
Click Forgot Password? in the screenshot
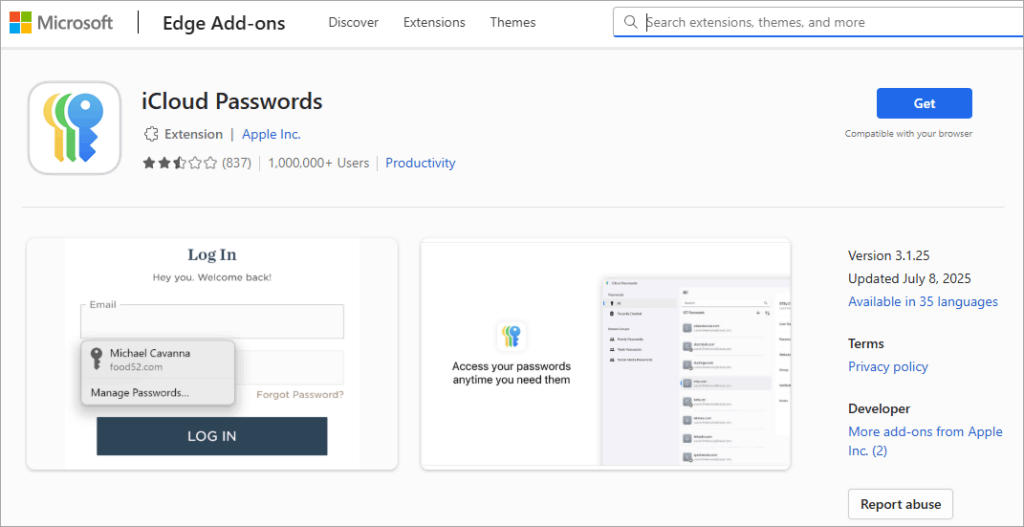click(300, 394)
